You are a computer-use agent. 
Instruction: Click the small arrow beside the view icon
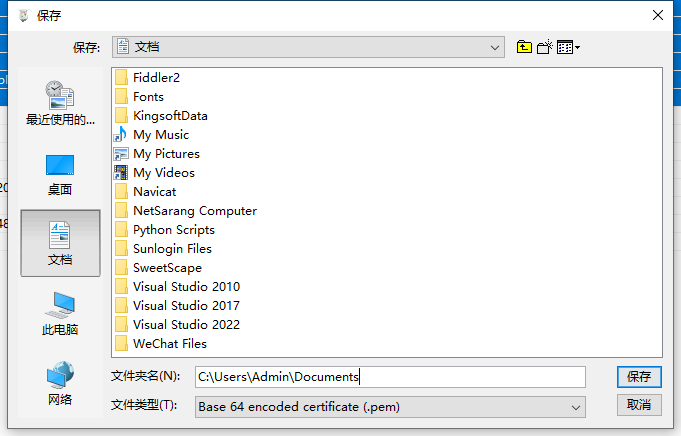point(577,47)
